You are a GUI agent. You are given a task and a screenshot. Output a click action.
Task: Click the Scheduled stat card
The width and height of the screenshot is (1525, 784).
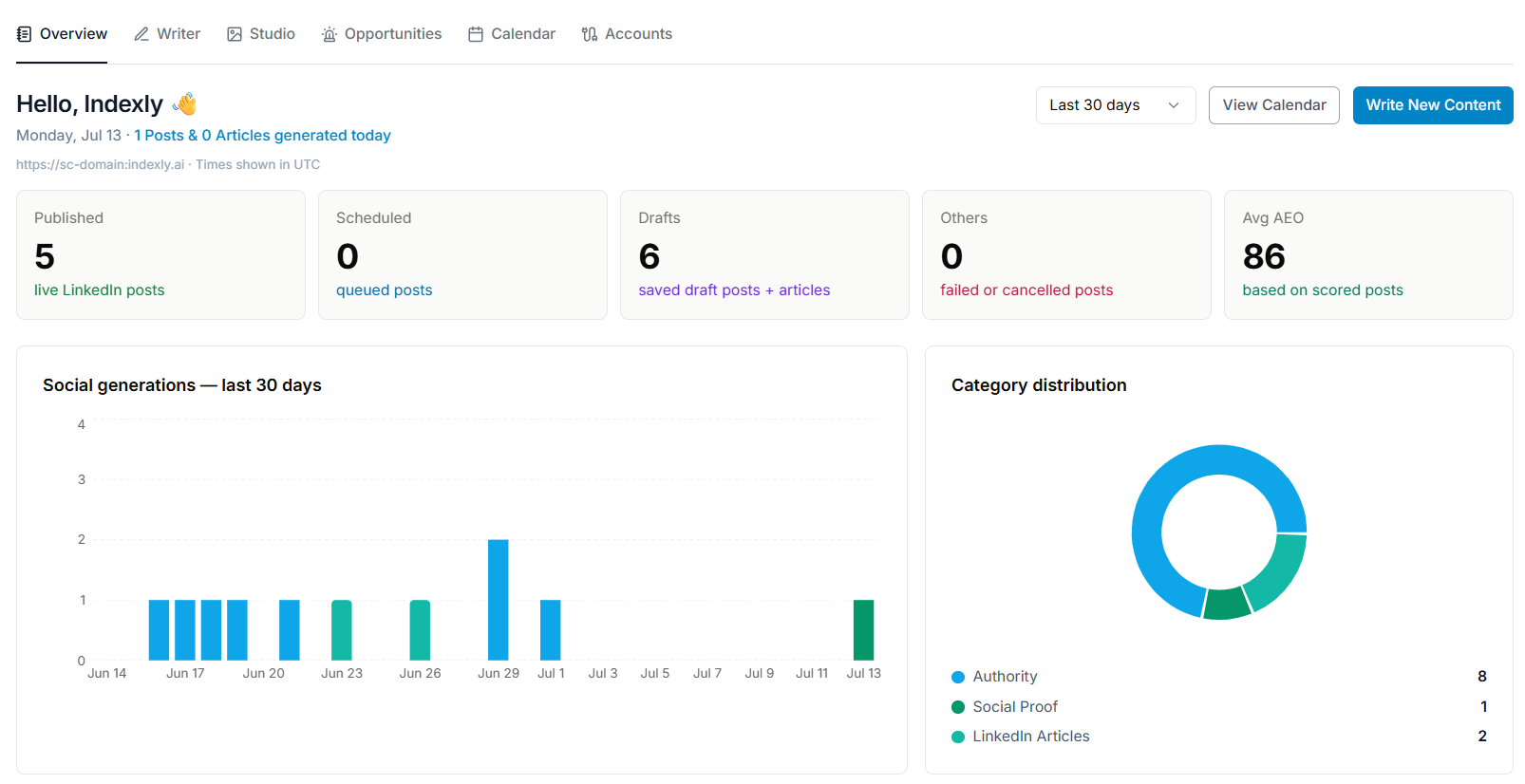point(462,254)
